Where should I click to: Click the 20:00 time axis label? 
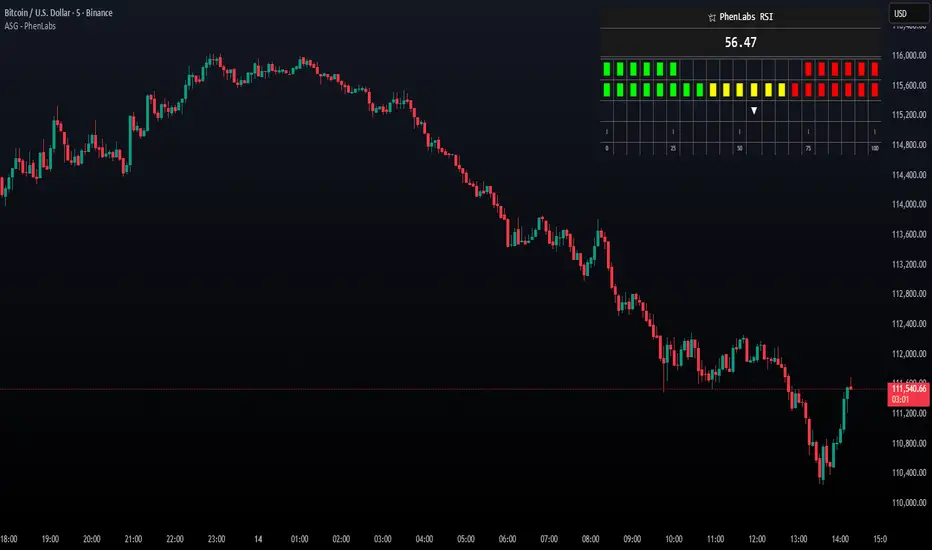click(x=92, y=539)
